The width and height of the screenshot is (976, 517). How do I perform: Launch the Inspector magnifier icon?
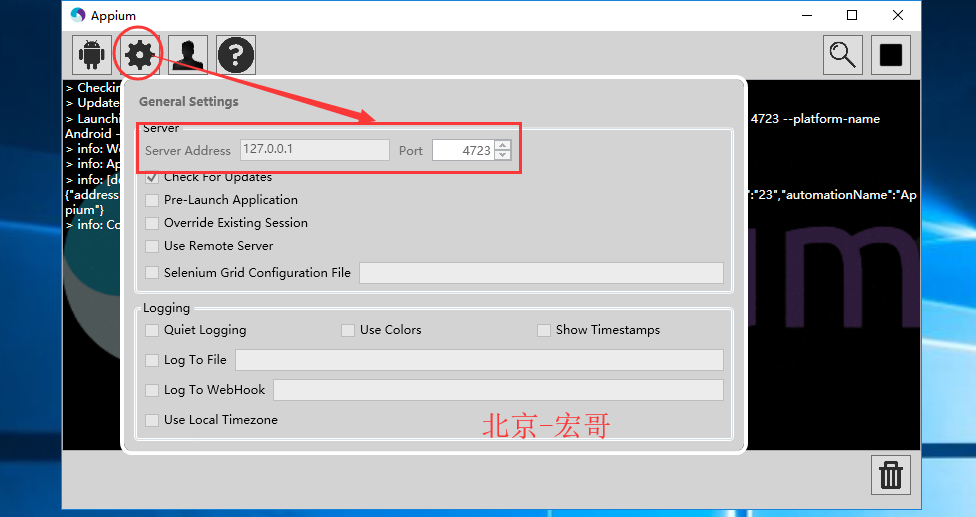pos(843,55)
